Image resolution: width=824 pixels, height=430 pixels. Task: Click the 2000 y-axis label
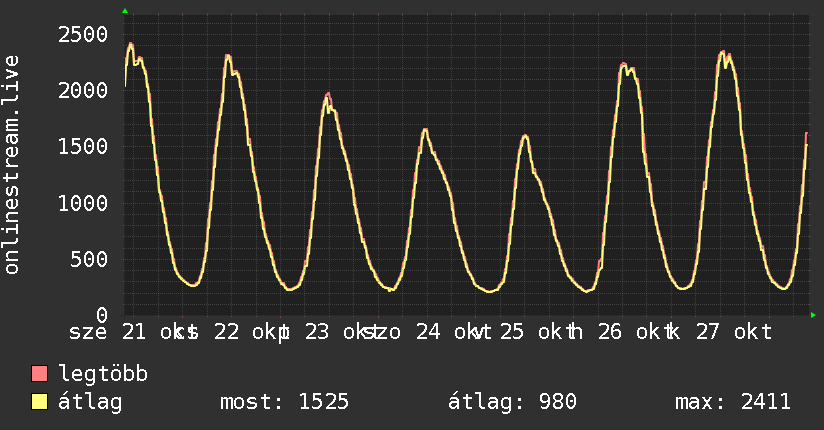(83, 90)
